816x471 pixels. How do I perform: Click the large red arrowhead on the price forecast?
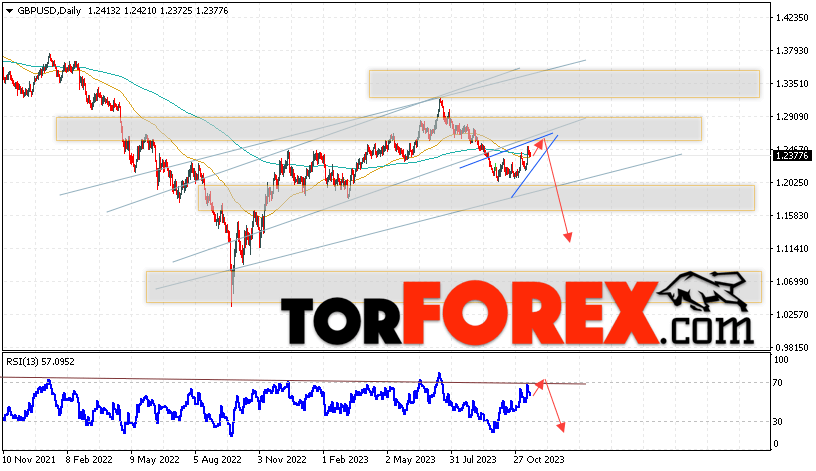click(x=568, y=237)
